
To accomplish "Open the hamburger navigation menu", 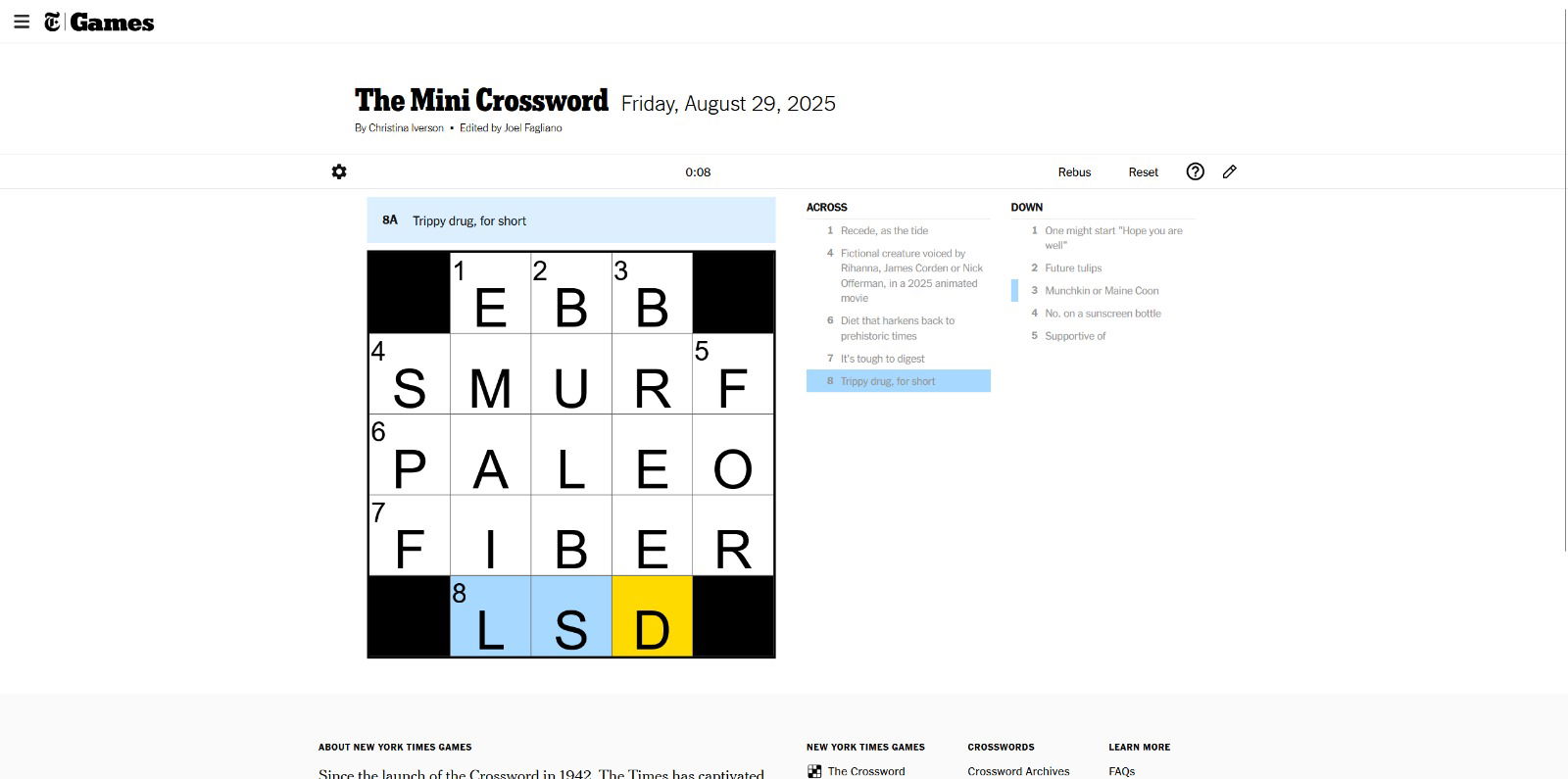I will [x=22, y=22].
